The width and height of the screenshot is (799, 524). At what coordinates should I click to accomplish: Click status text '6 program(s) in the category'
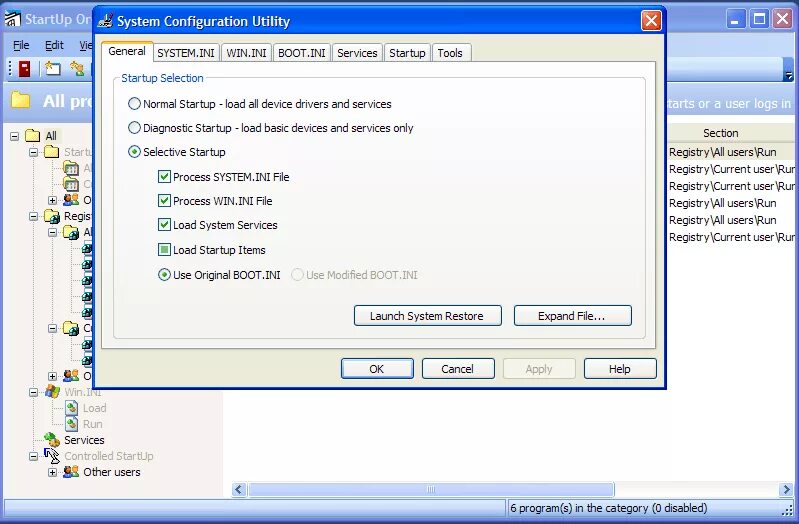pyautogui.click(x=579, y=508)
